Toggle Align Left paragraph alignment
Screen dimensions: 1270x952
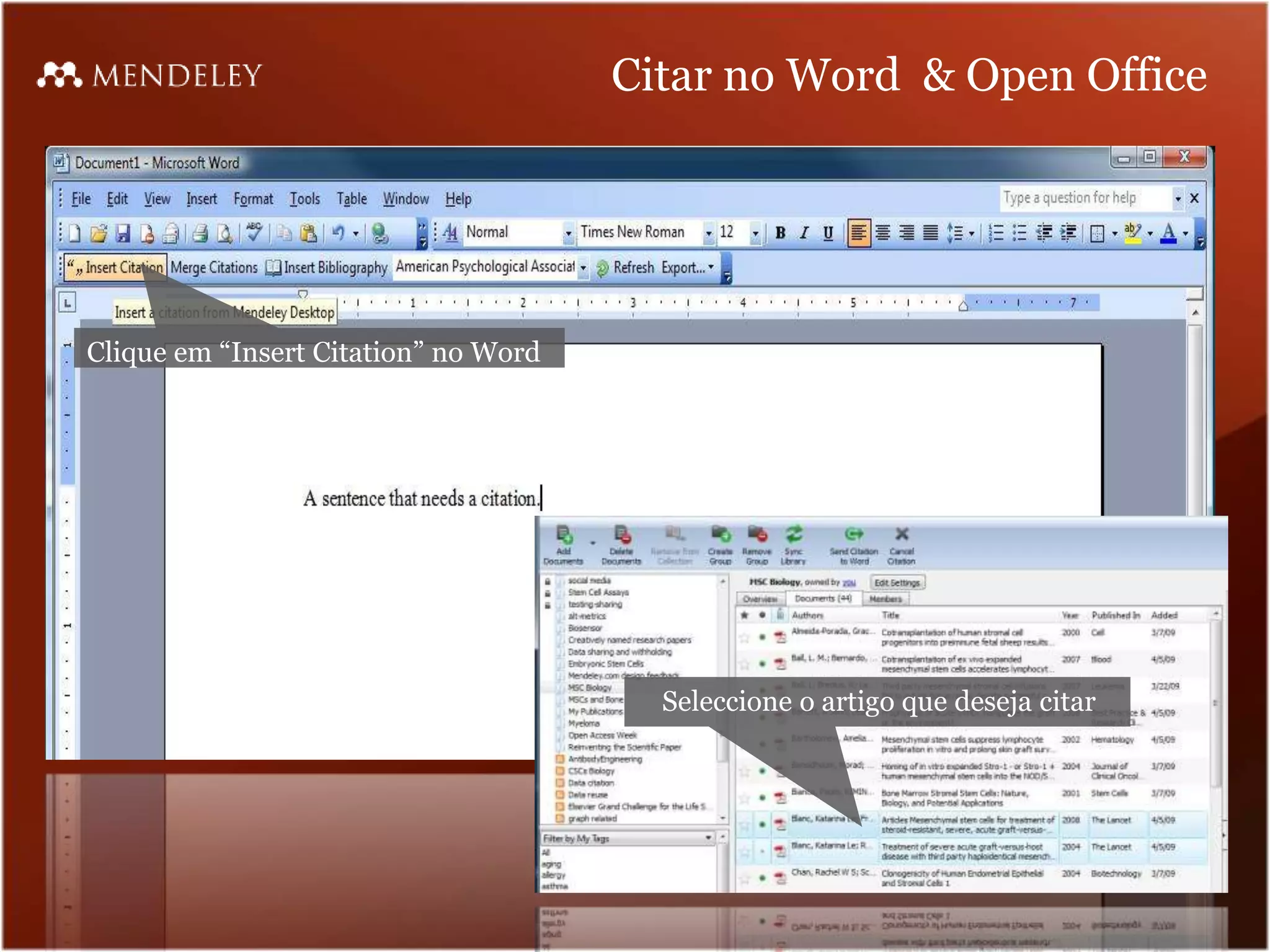pos(859,233)
